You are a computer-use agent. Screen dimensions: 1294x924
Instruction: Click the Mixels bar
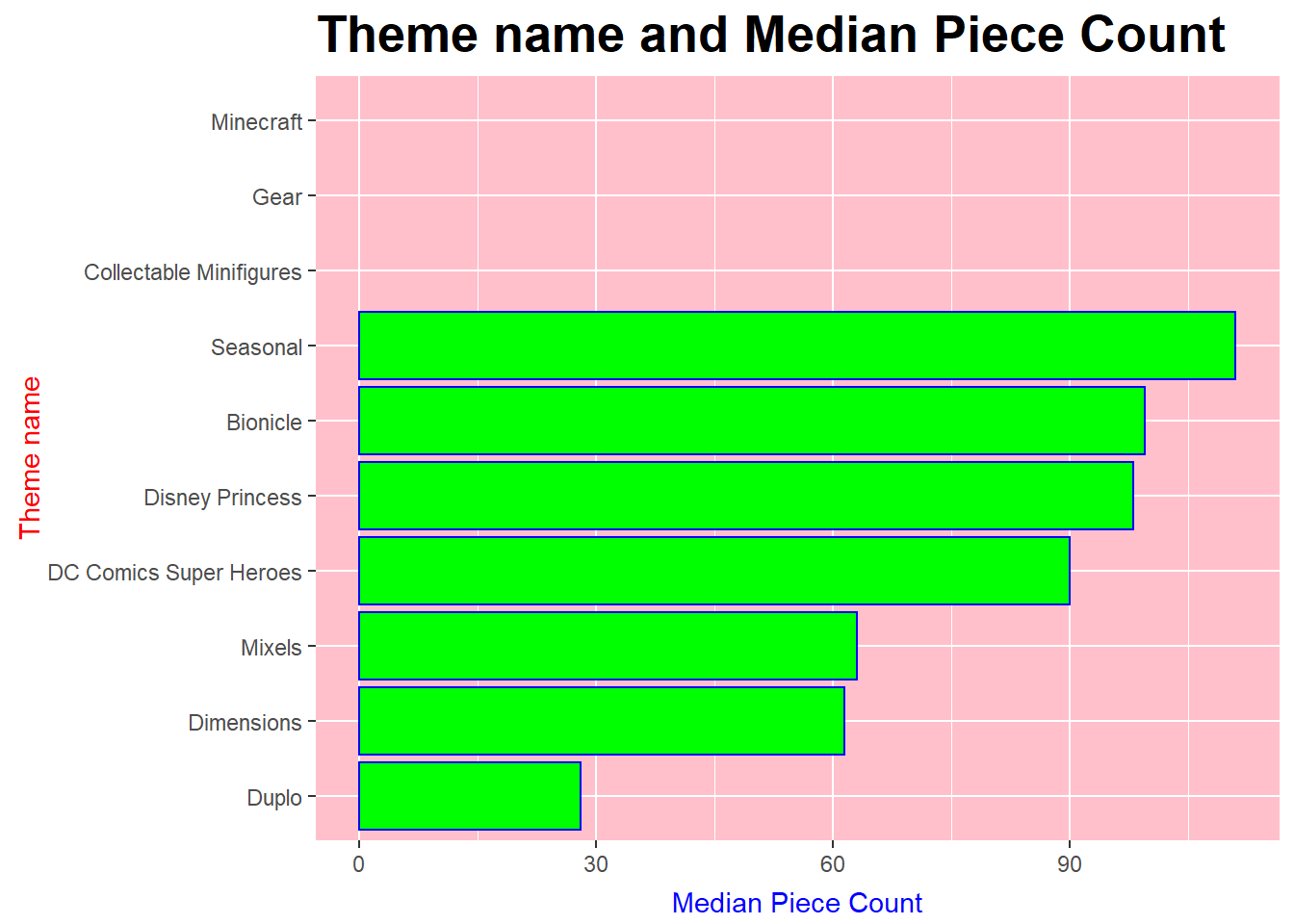click(608, 646)
